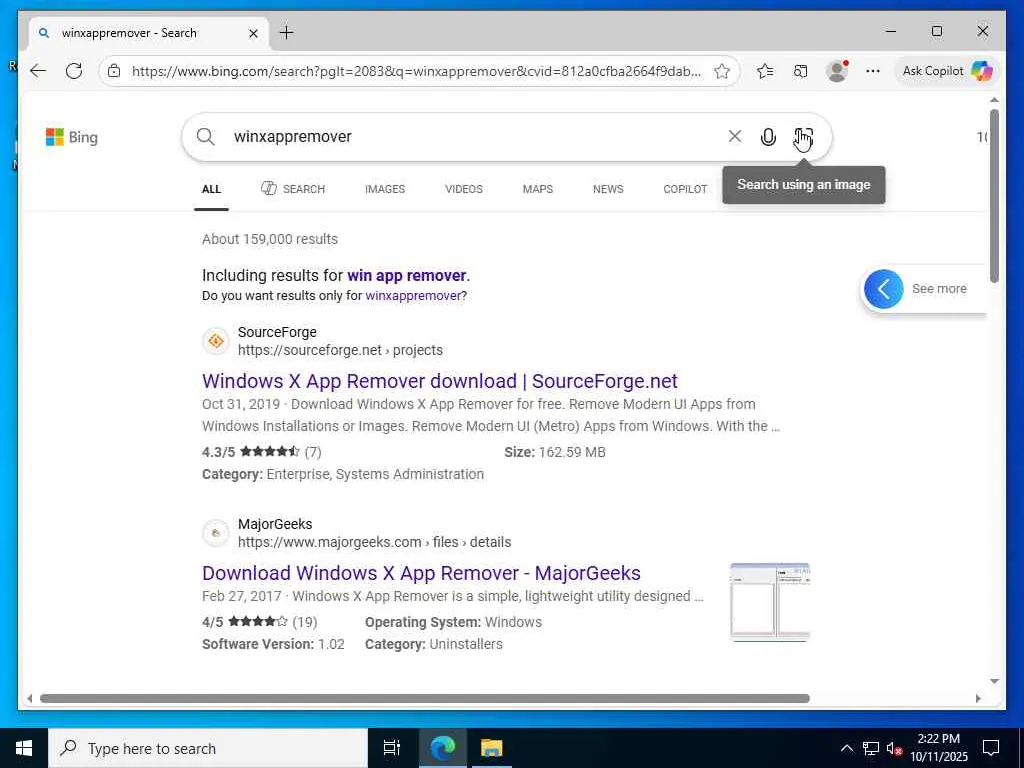
Task: Switch to the SEARCH tab
Action: [x=293, y=189]
